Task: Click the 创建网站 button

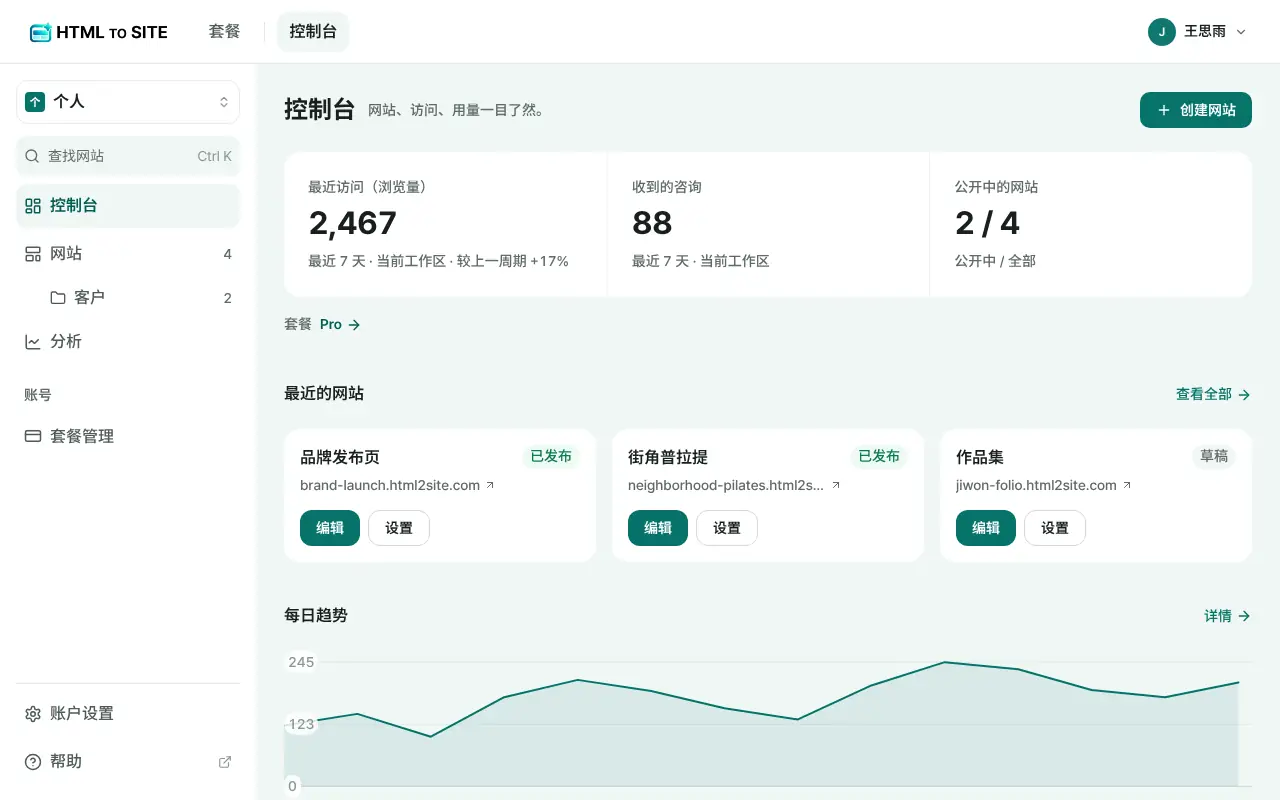Action: (x=1196, y=110)
